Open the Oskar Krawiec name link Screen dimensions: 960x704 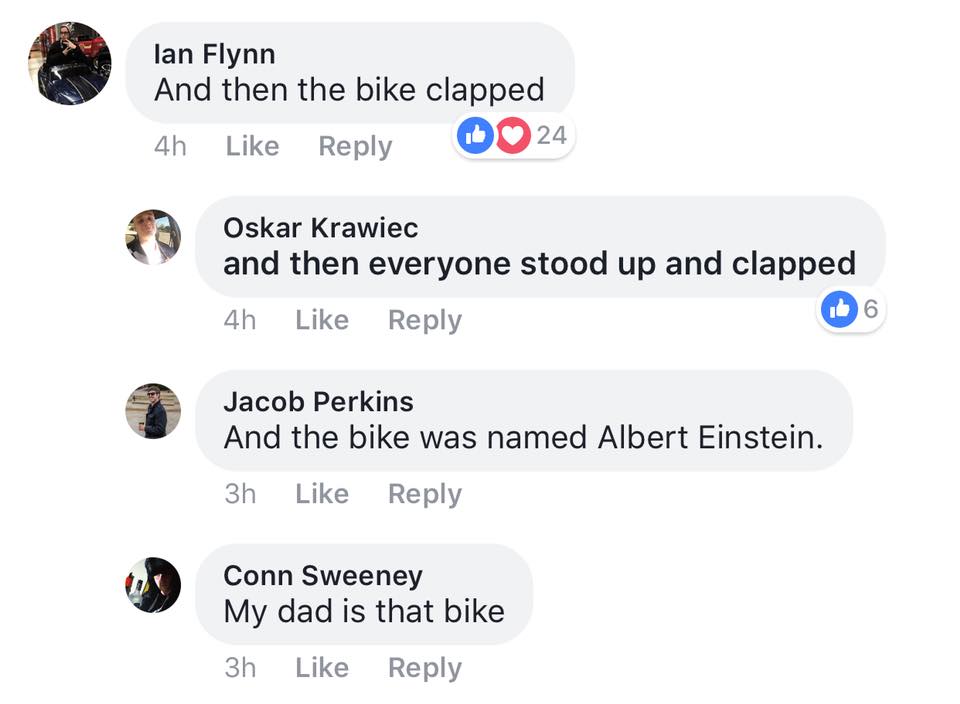coord(321,228)
